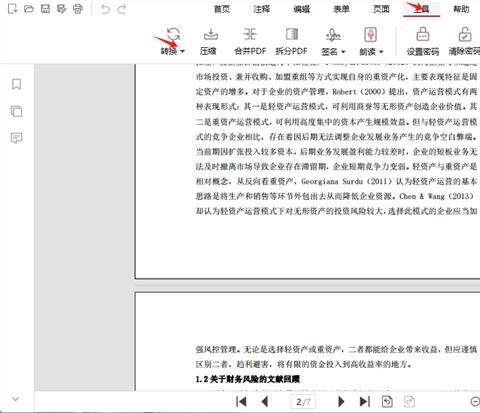Redo the last undone action
This screenshot has width=480, height=413.
(x=122, y=9)
